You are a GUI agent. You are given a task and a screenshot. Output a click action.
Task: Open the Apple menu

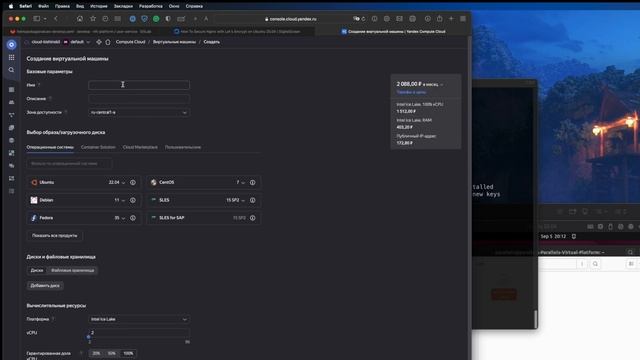(11, 6)
